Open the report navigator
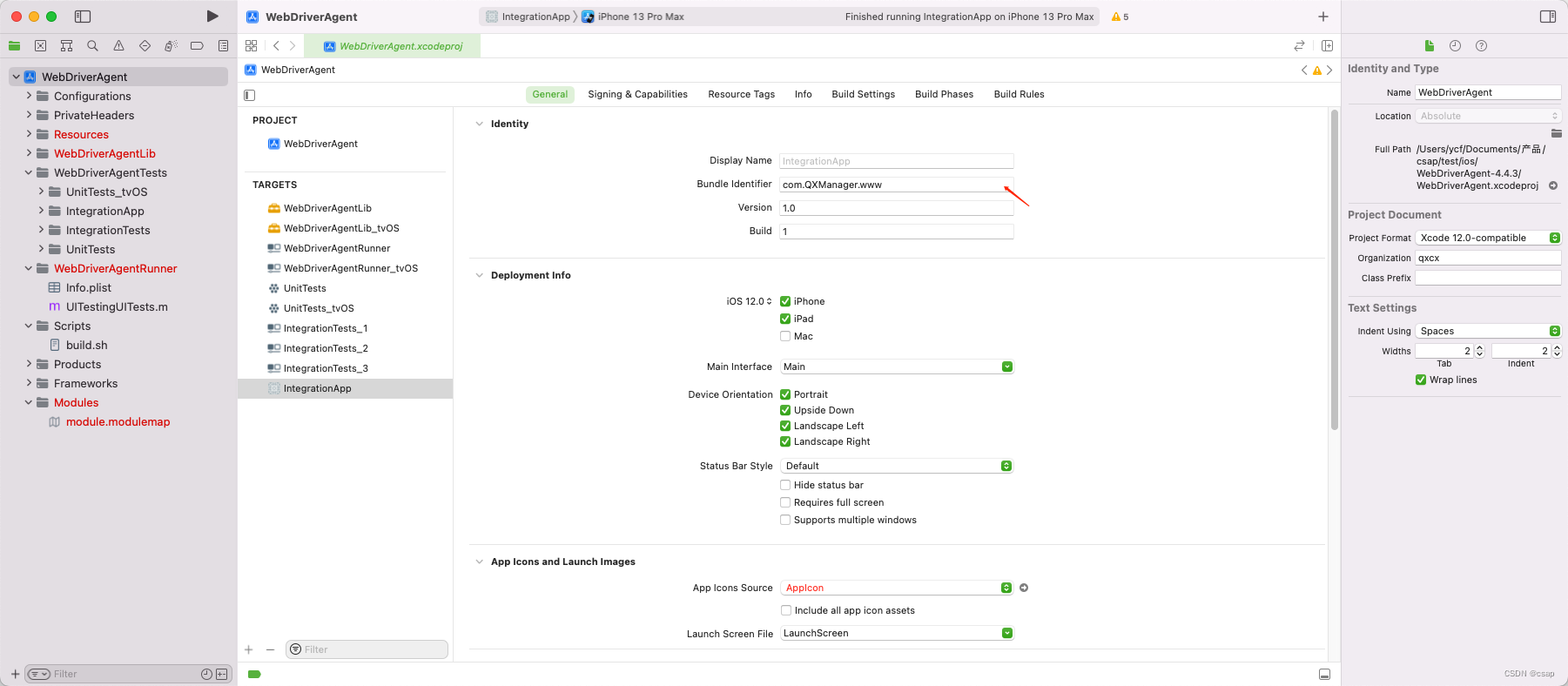 [223, 45]
